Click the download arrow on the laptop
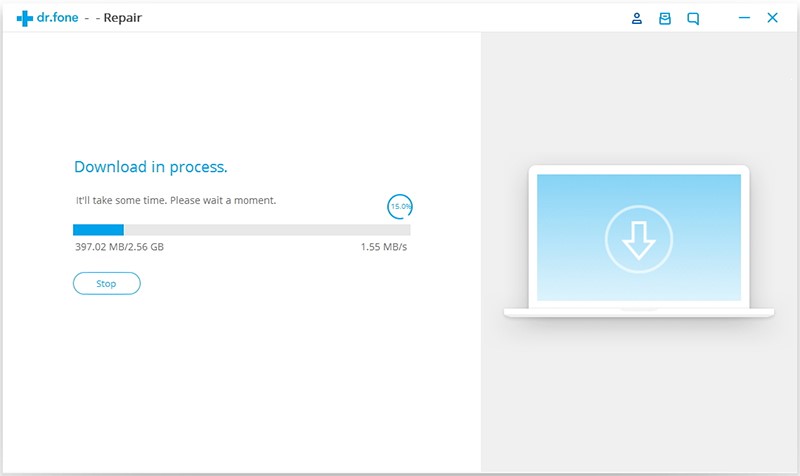The width and height of the screenshot is (800, 476). (x=639, y=239)
